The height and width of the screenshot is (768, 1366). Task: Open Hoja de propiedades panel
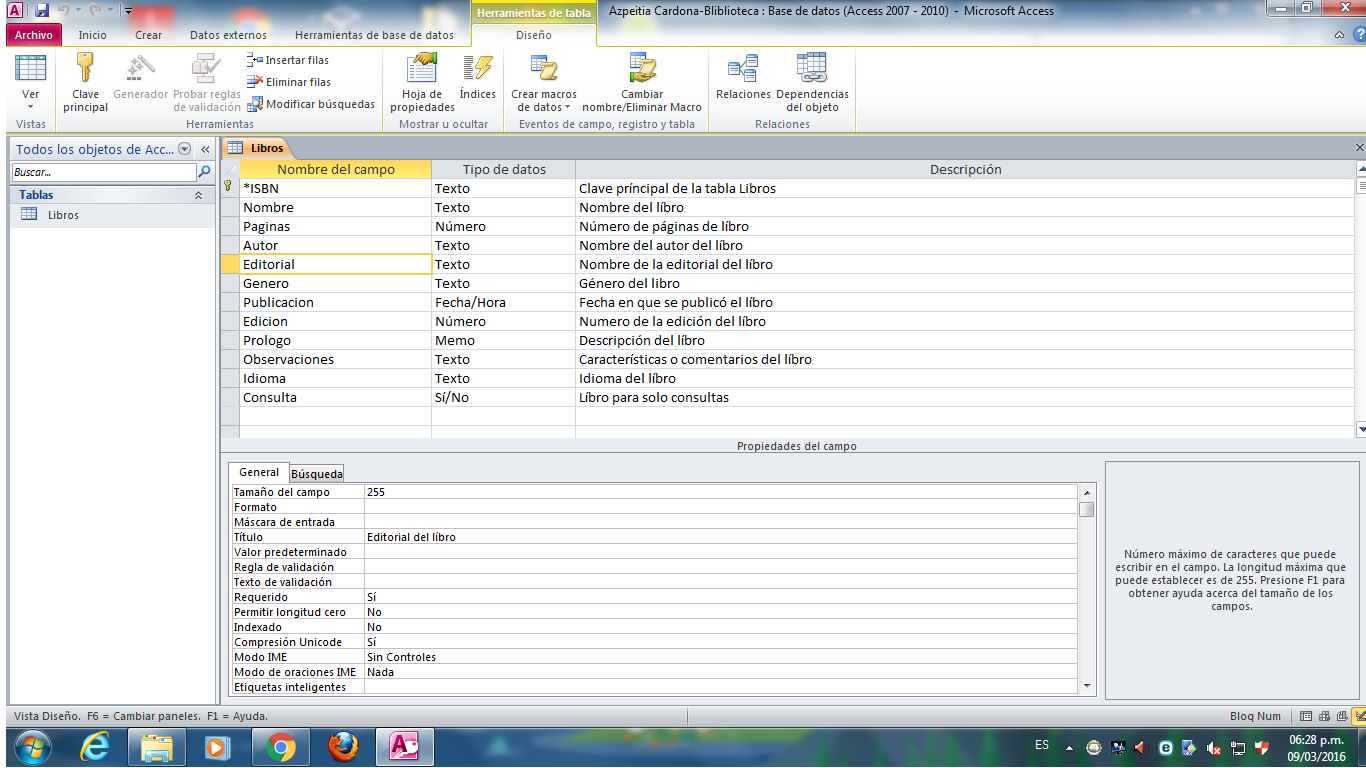(x=422, y=82)
